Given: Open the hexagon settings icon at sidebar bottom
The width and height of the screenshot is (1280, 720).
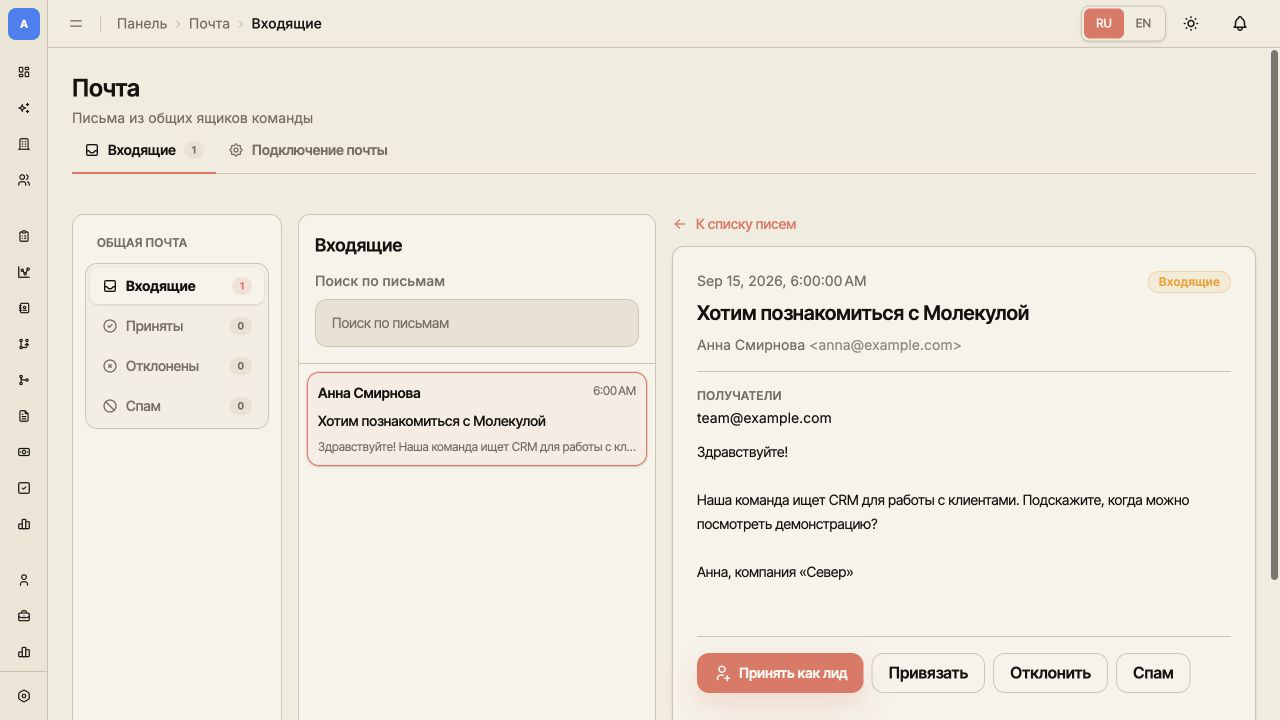Looking at the screenshot, I should [x=24, y=696].
